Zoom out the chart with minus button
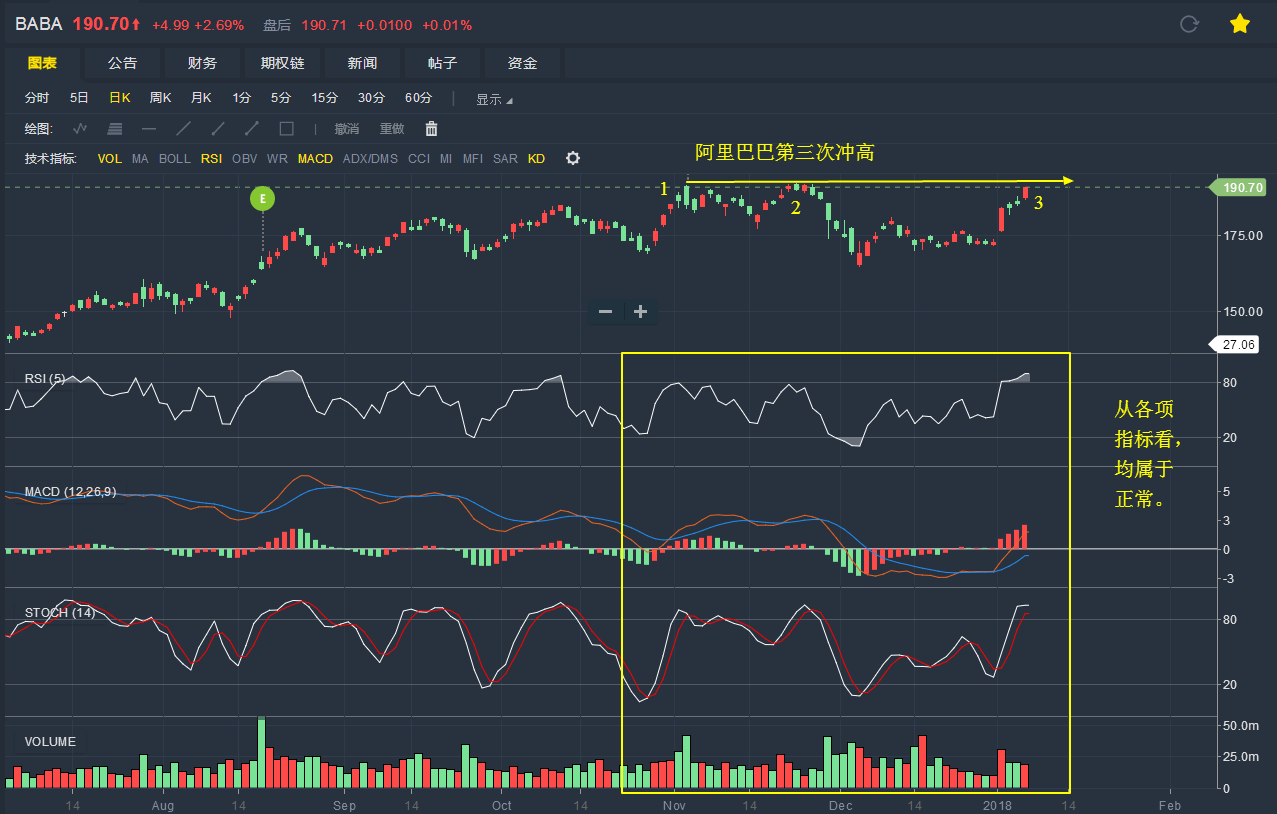This screenshot has height=814, width=1277. pos(605,312)
